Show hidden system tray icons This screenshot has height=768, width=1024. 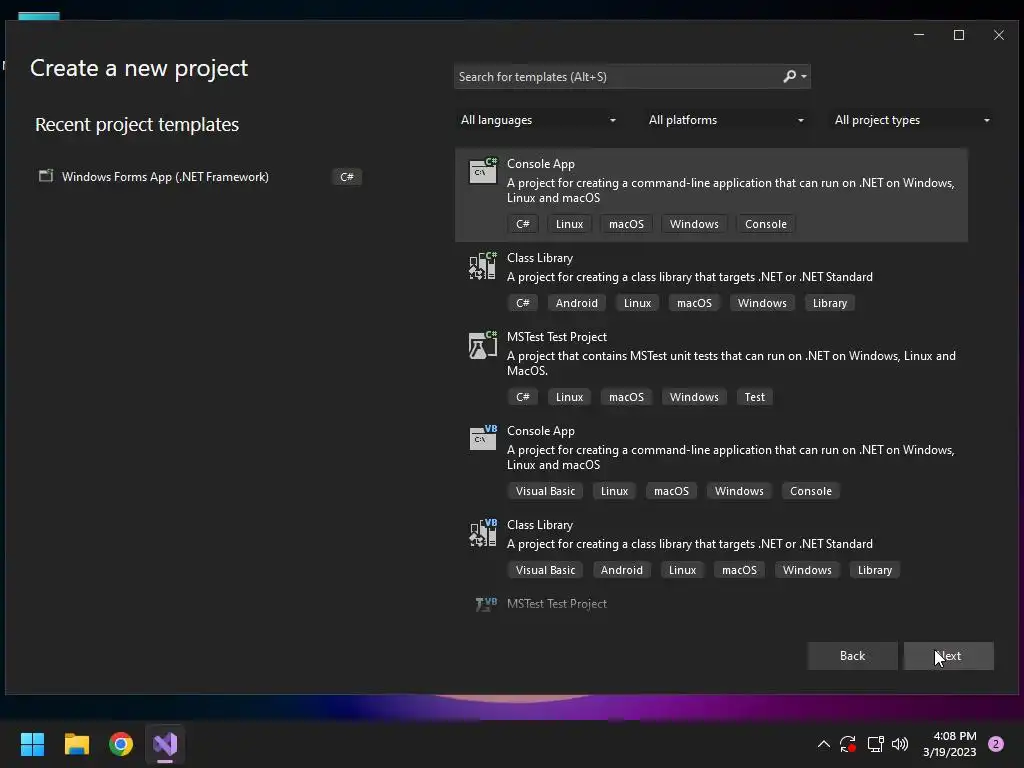pyautogui.click(x=824, y=744)
